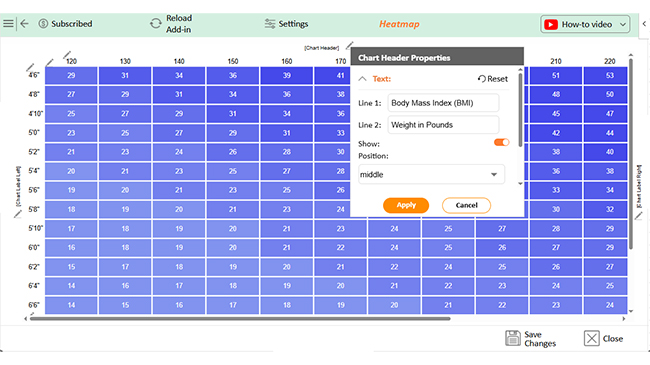Click the Save Changes floppy disk icon

tap(513, 338)
